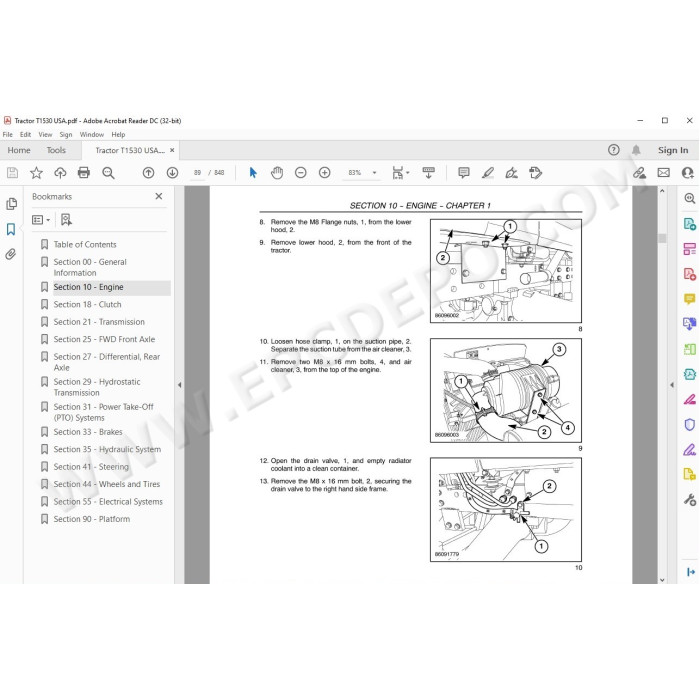Screen dimensions: 700x700
Task: Open the Sign menu
Action: pyautogui.click(x=66, y=134)
